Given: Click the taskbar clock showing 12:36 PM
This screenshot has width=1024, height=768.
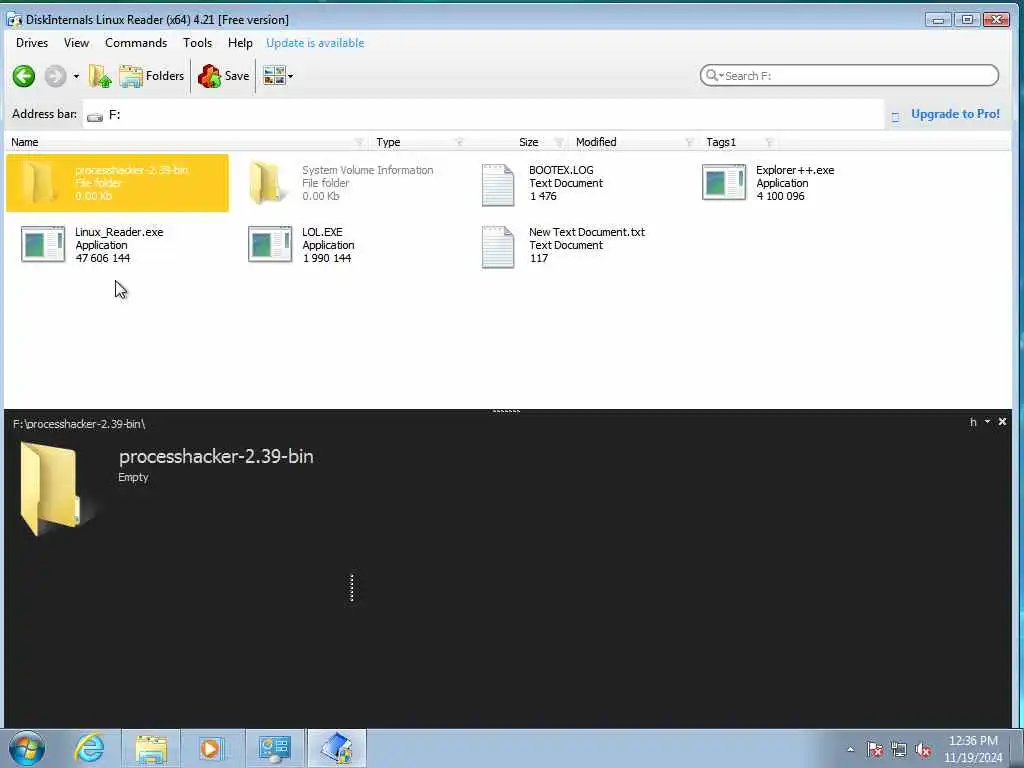Looking at the screenshot, I should [973, 749].
